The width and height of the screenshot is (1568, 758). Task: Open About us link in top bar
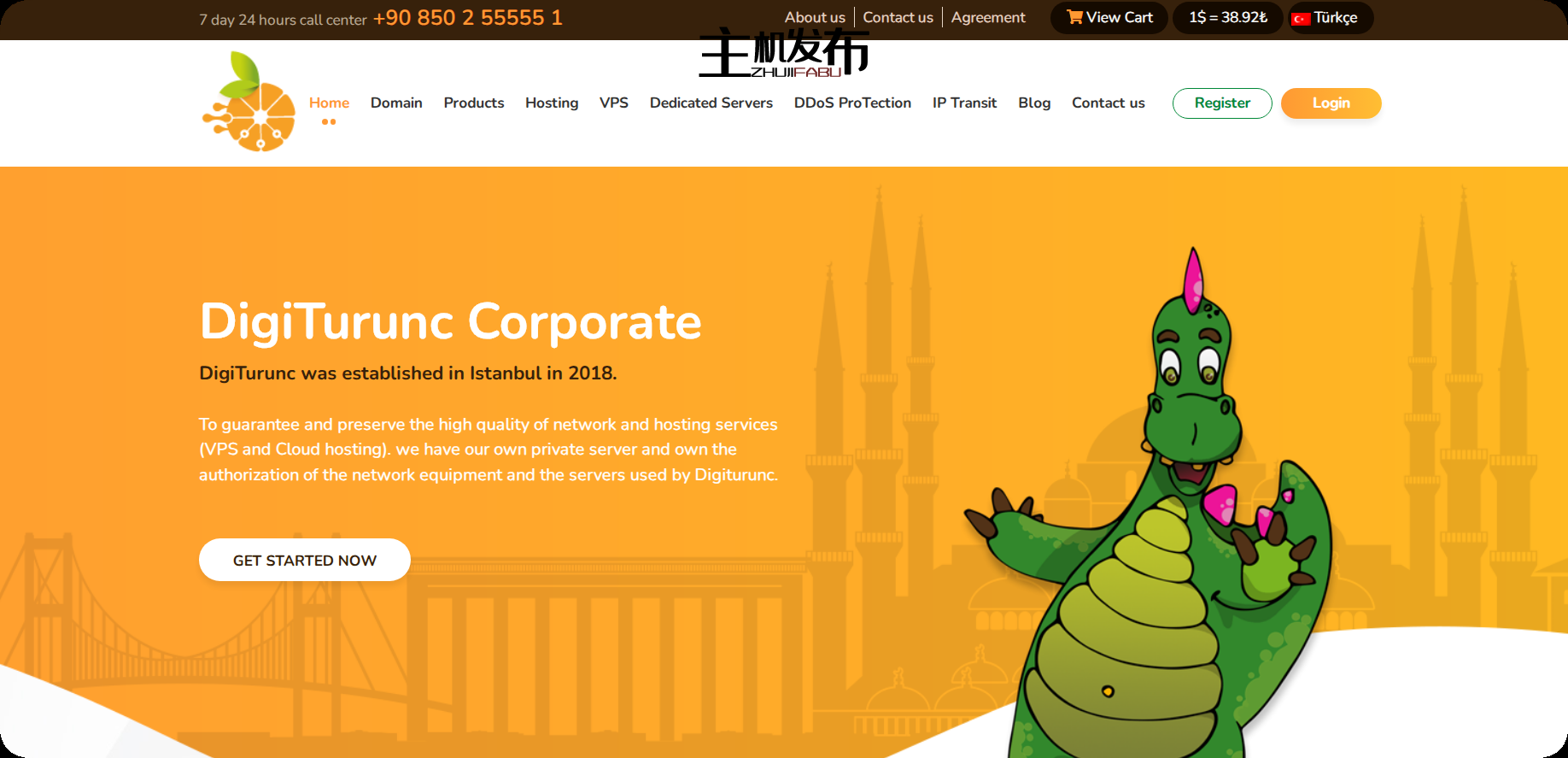[x=815, y=17]
